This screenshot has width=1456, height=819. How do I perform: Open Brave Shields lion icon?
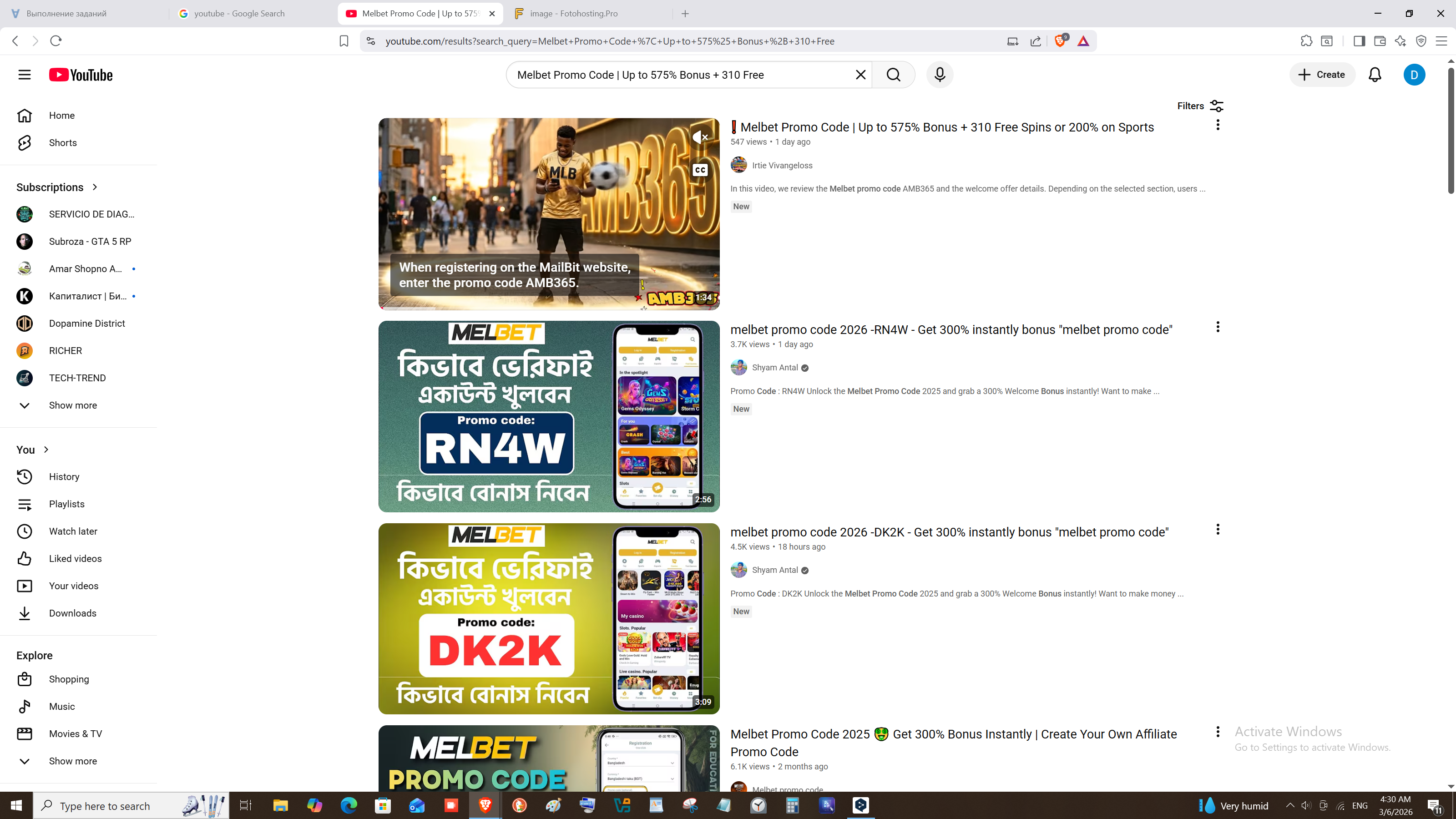1060,40
